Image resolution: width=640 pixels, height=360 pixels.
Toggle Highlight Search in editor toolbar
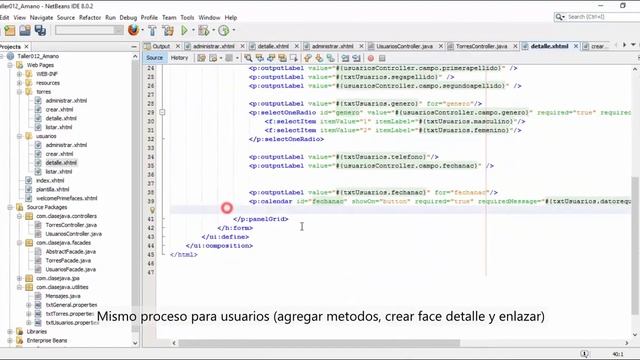(282, 58)
